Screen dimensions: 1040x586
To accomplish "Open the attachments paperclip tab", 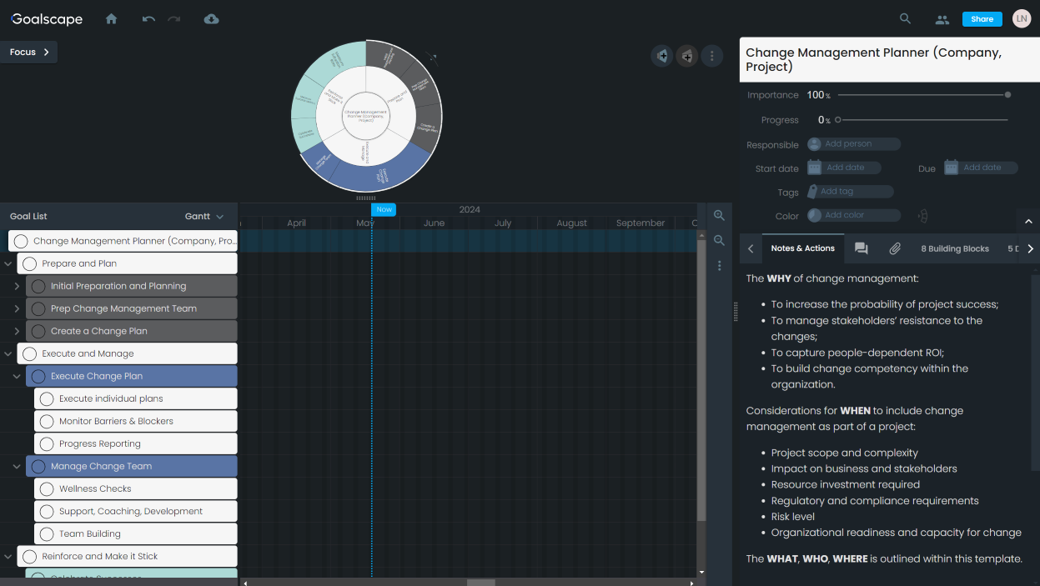I will click(x=895, y=249).
